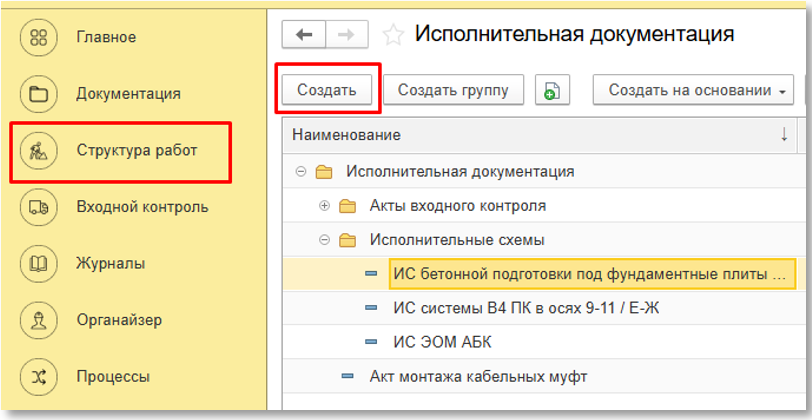Collapse the Исполнительная документация root folder
This screenshot has height=420, width=812.
pyautogui.click(x=300, y=172)
